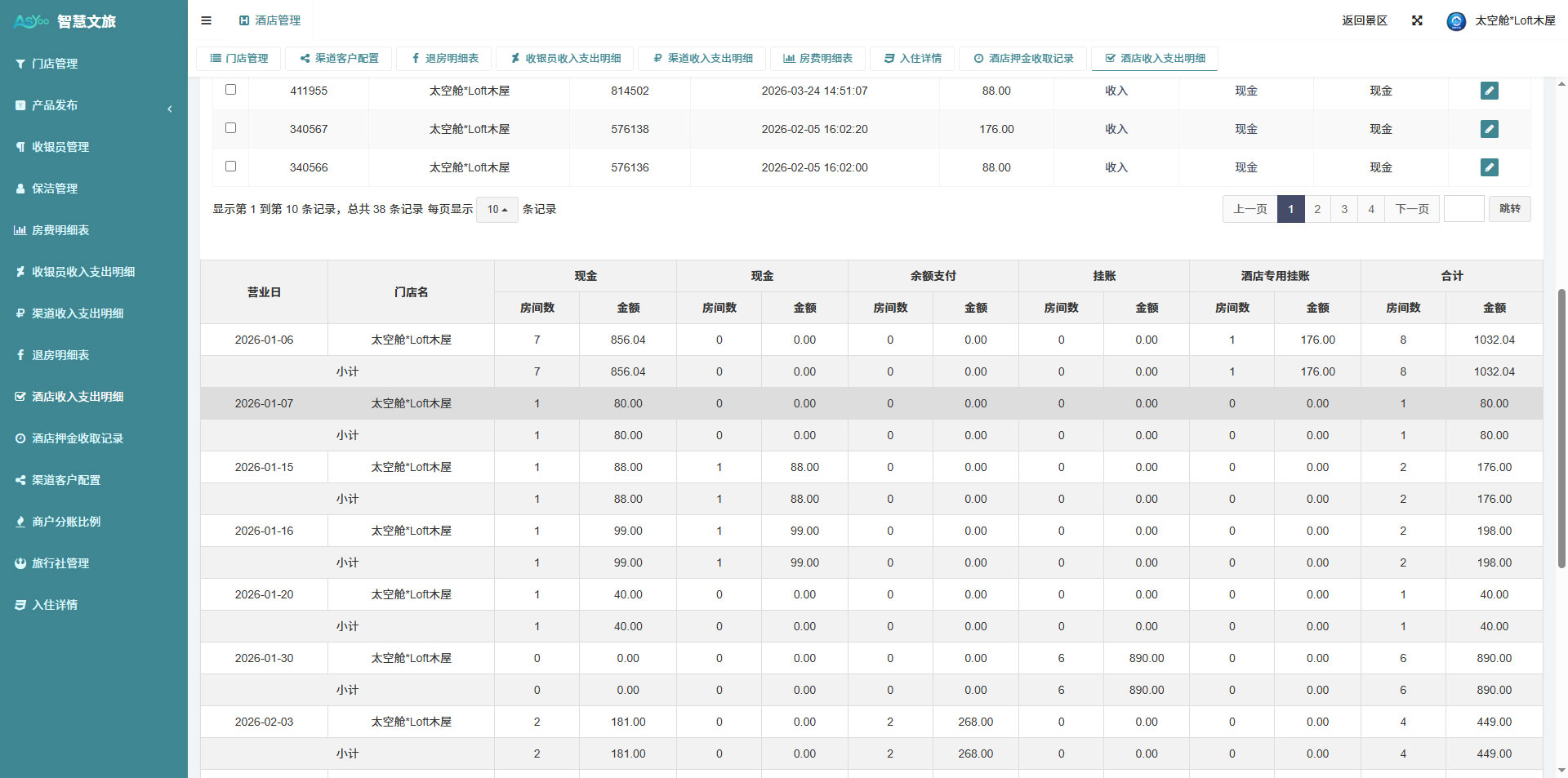This screenshot has height=778, width=1568.
Task: Click the 渠道收入支出明细 sidebar ruble icon
Action: pos(20,313)
